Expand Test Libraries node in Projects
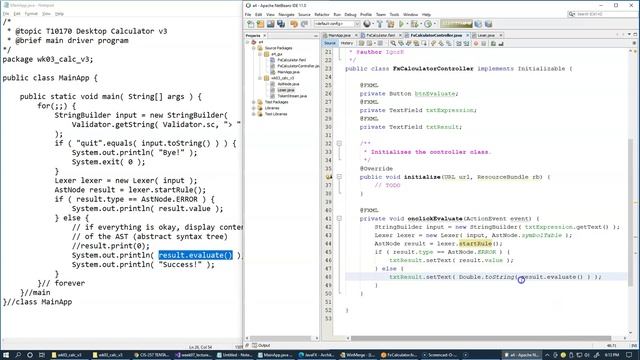The image size is (640, 360). pyautogui.click(x=253, y=114)
